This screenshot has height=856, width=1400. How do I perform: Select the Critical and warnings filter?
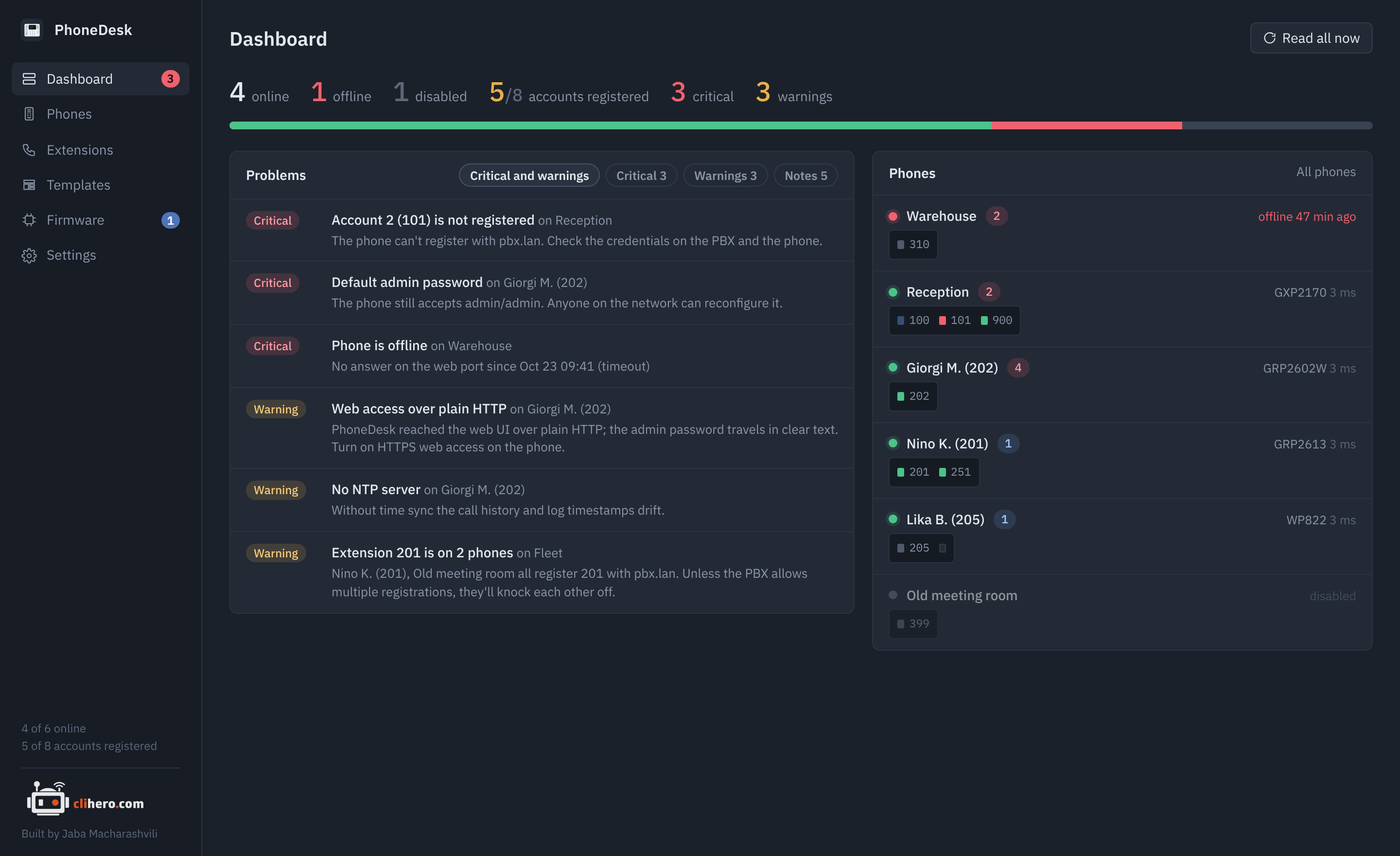click(x=529, y=175)
